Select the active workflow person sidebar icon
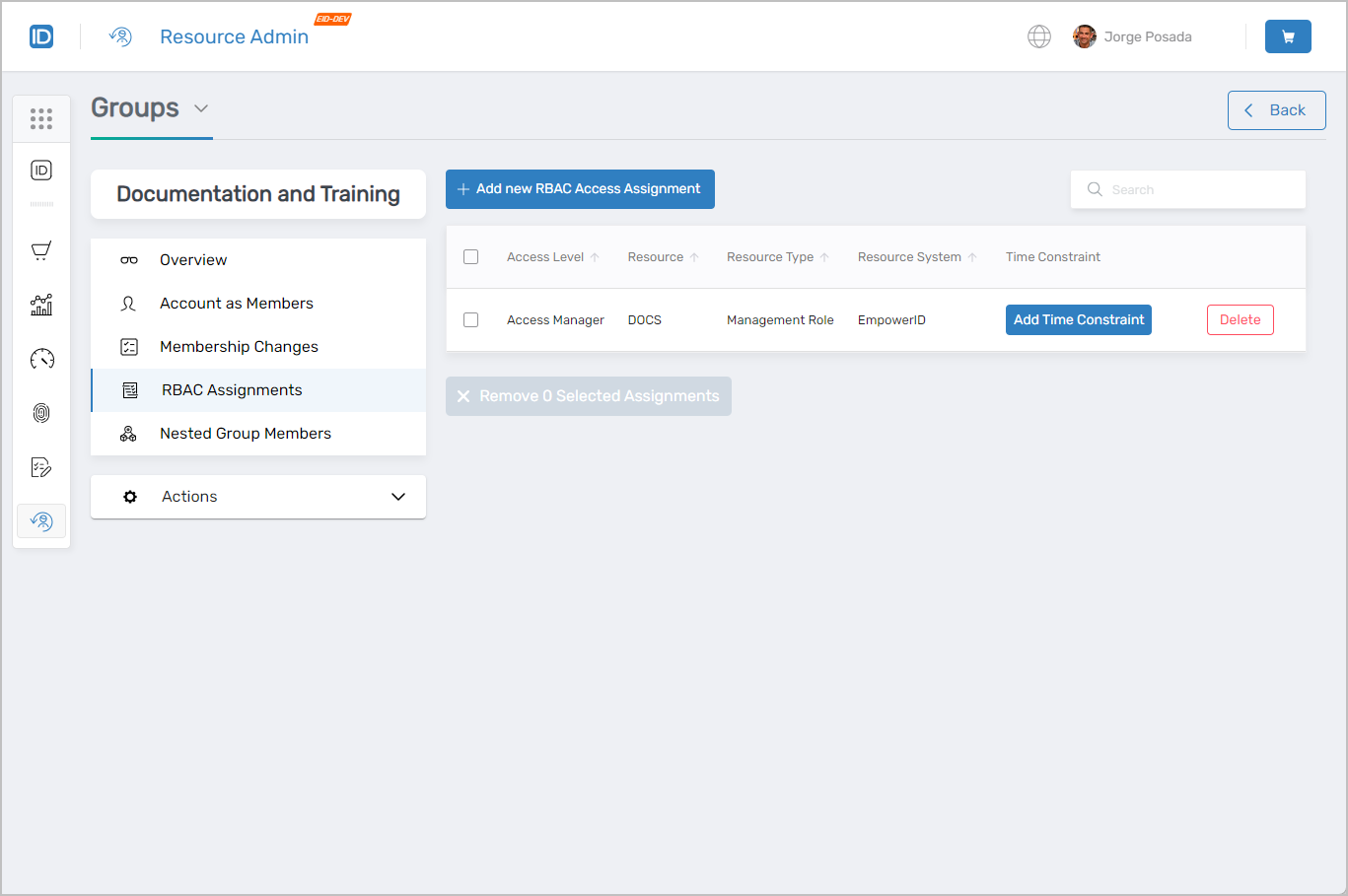 [x=40, y=520]
